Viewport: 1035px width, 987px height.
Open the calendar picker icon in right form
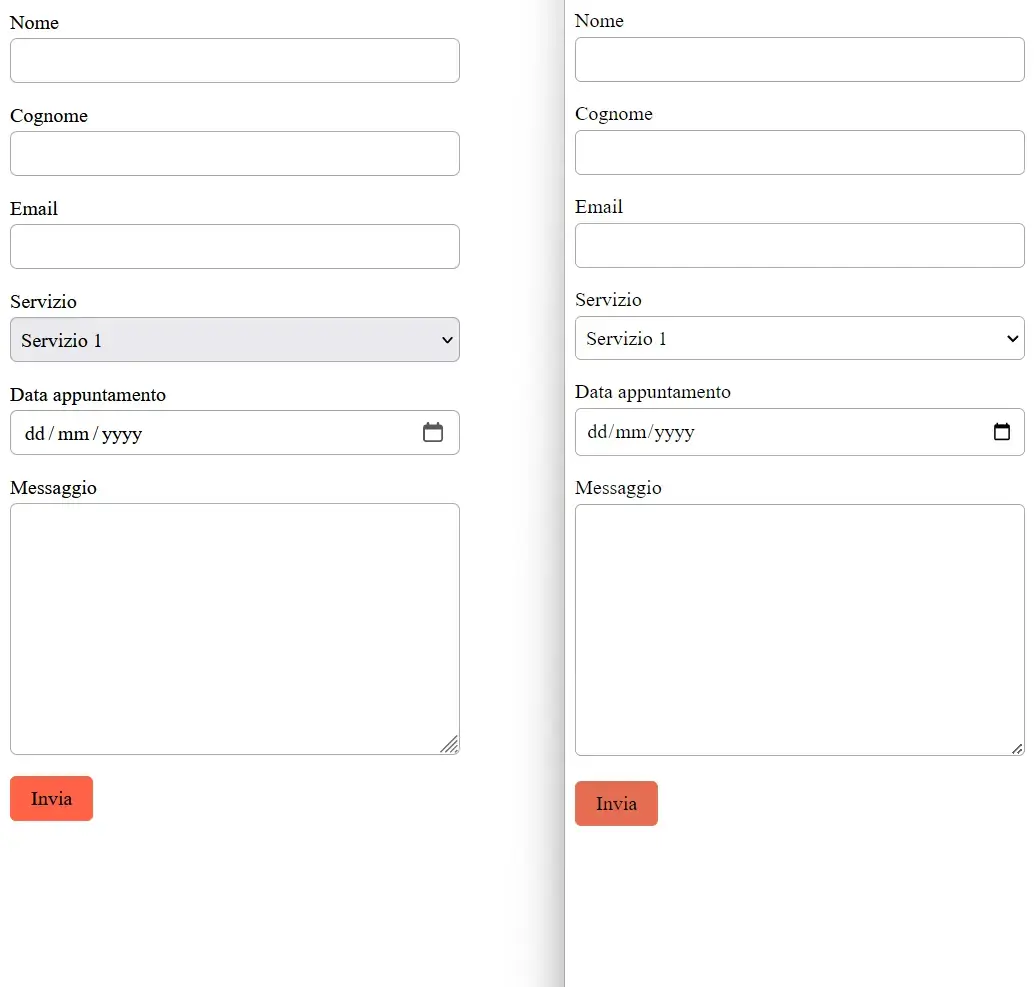coord(1002,431)
